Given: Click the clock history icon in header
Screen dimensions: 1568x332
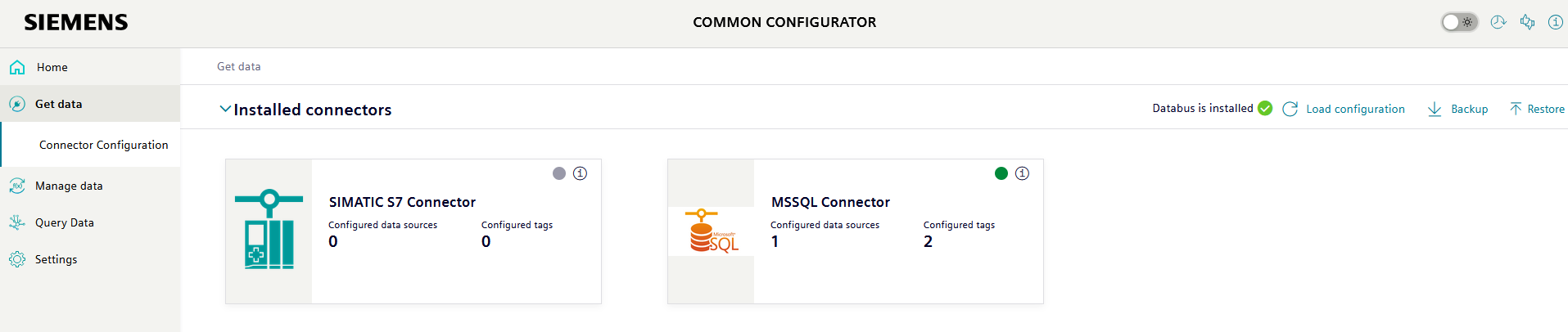Looking at the screenshot, I should click(x=1498, y=22).
